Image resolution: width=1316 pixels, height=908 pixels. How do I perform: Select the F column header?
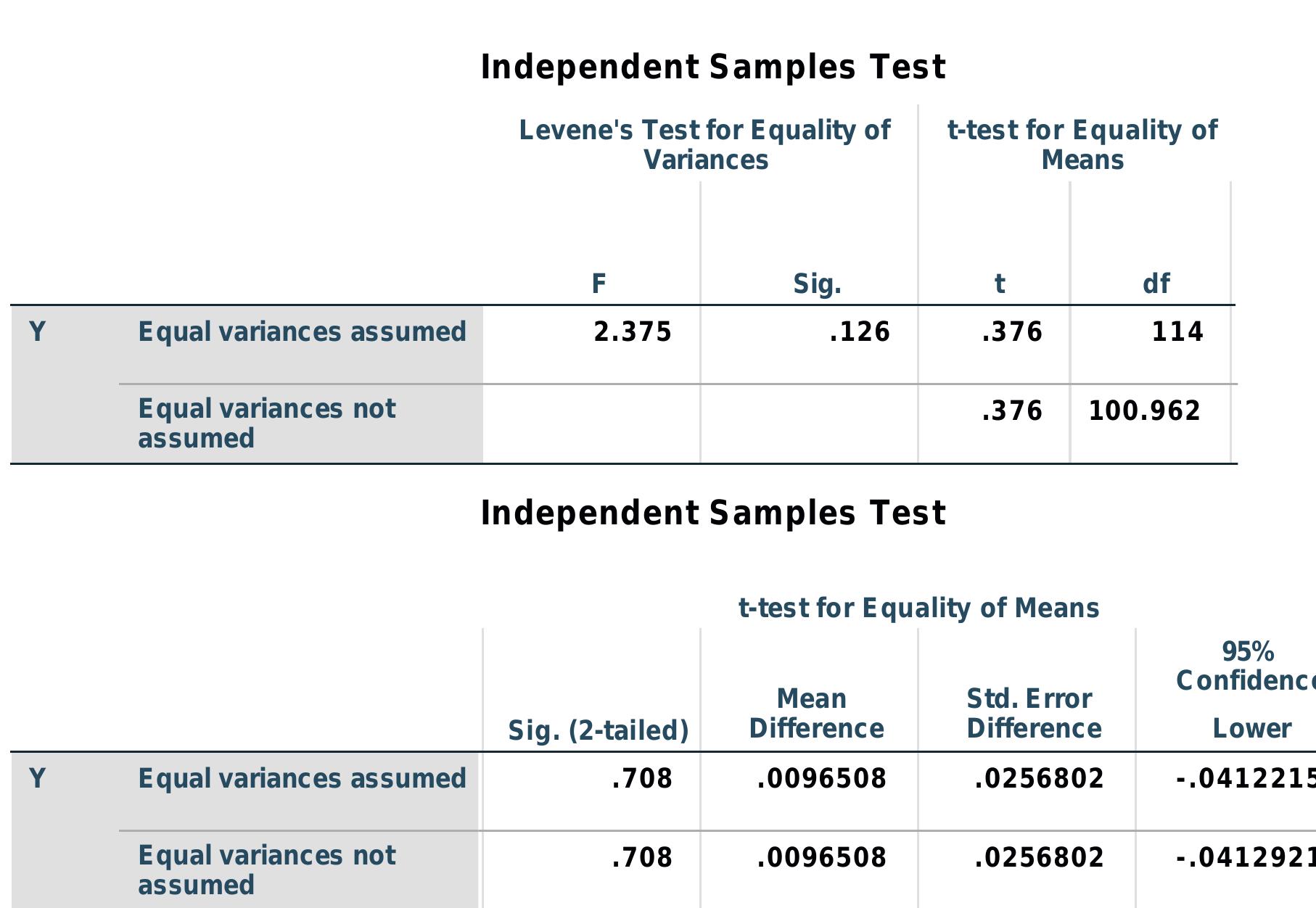[x=599, y=284]
